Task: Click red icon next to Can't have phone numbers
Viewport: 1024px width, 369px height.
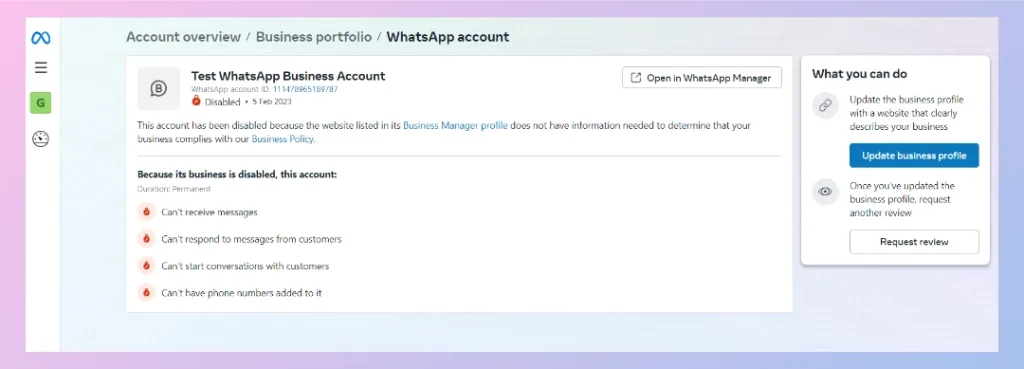Action: point(146,293)
